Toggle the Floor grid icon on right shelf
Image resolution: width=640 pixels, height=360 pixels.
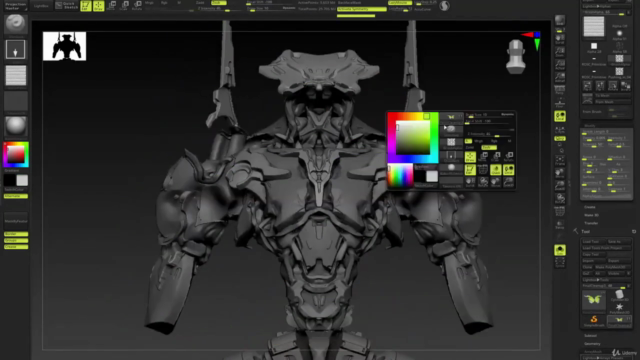[560, 103]
